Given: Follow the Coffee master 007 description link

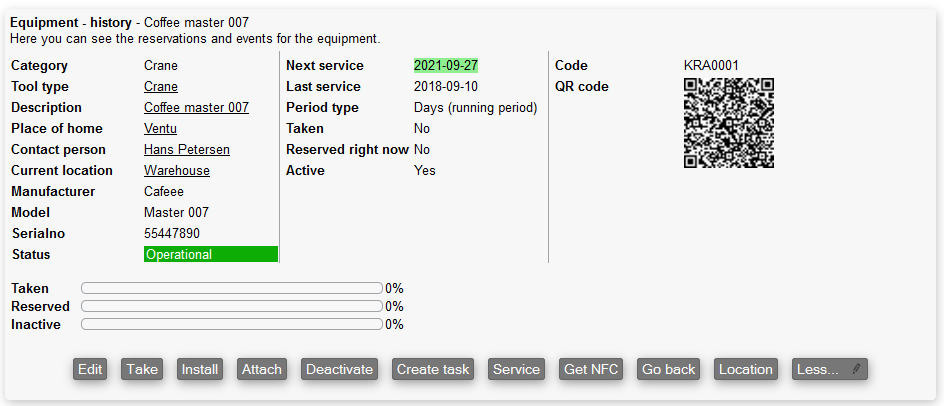Looking at the screenshot, I should (x=196, y=108).
